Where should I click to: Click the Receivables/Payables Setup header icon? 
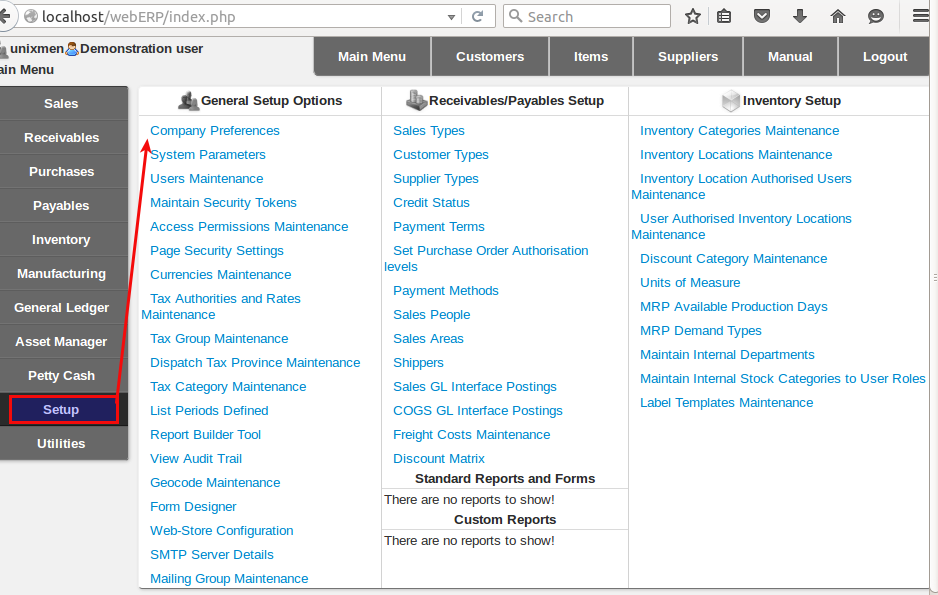pyautogui.click(x=416, y=100)
